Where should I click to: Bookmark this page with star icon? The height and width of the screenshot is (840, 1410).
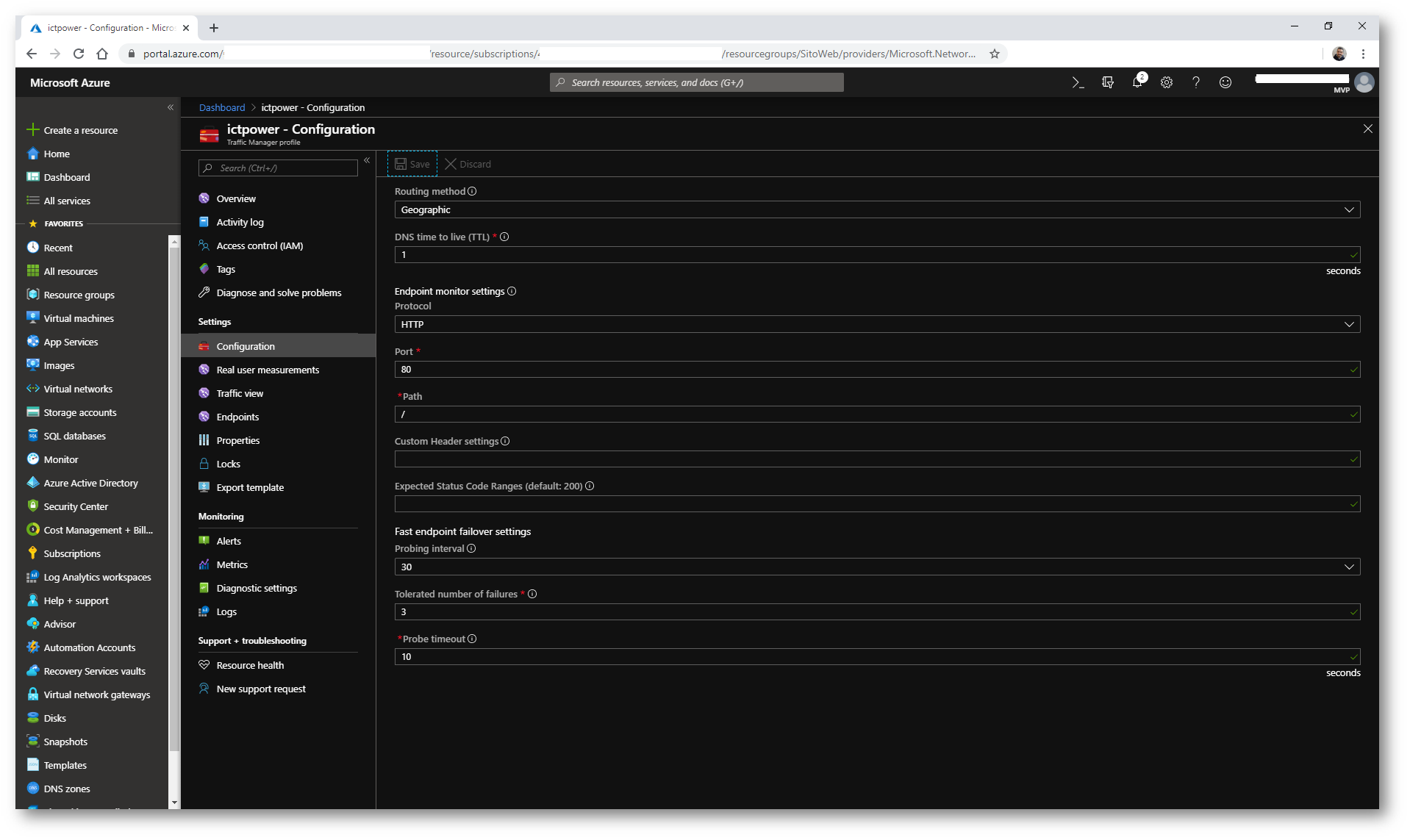(x=995, y=54)
